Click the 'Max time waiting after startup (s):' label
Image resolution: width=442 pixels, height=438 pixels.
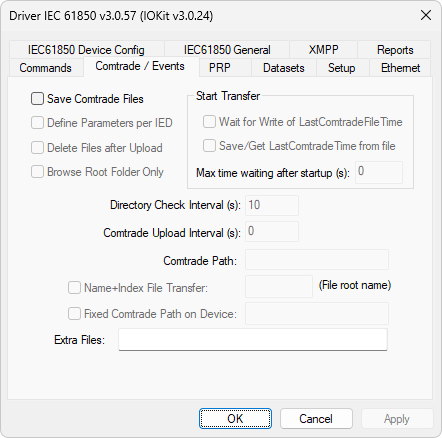(273, 173)
